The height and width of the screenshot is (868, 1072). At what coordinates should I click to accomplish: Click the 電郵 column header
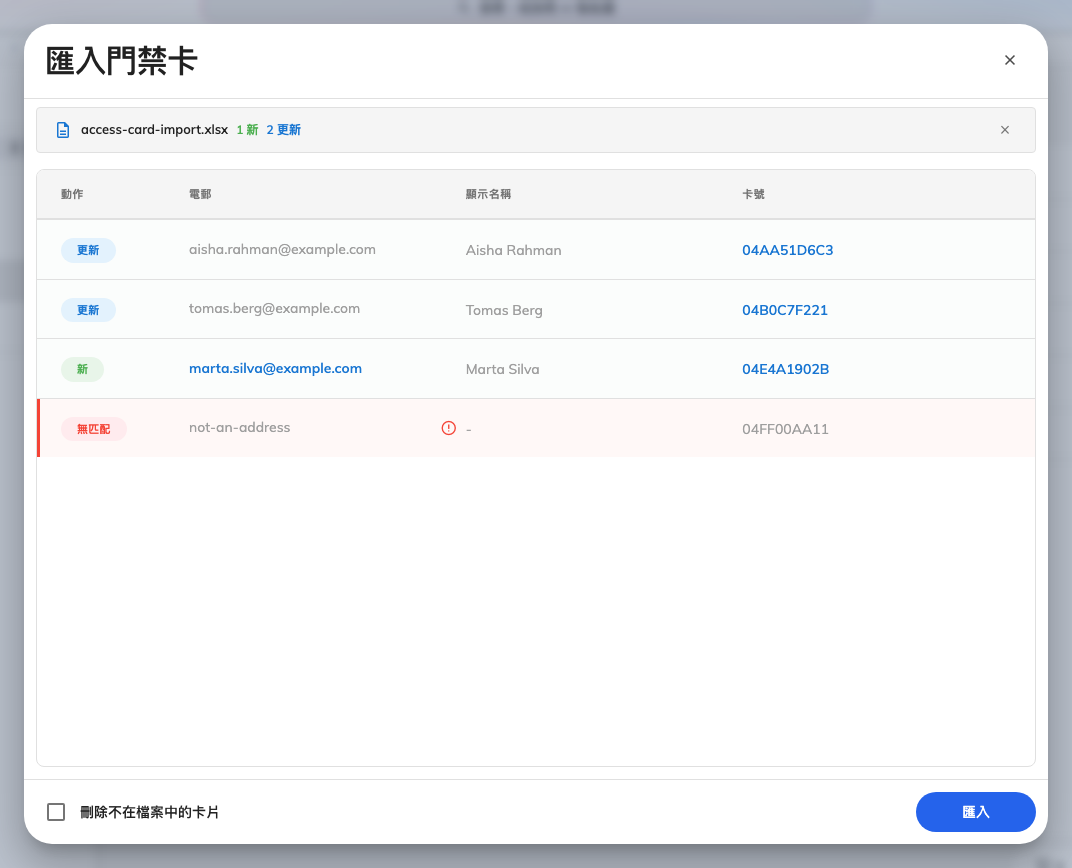tap(200, 194)
